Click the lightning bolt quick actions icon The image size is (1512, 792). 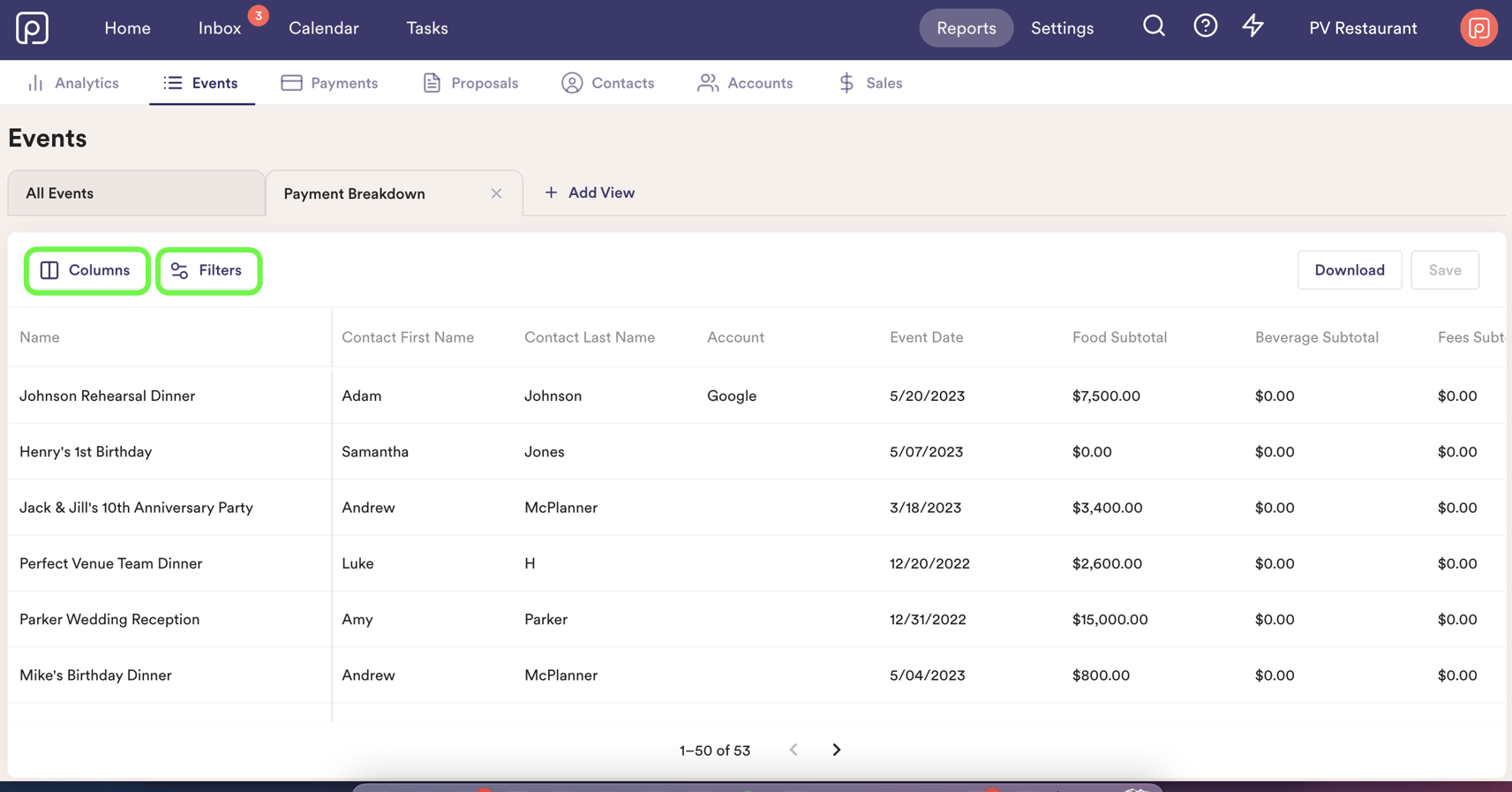pos(1252,26)
